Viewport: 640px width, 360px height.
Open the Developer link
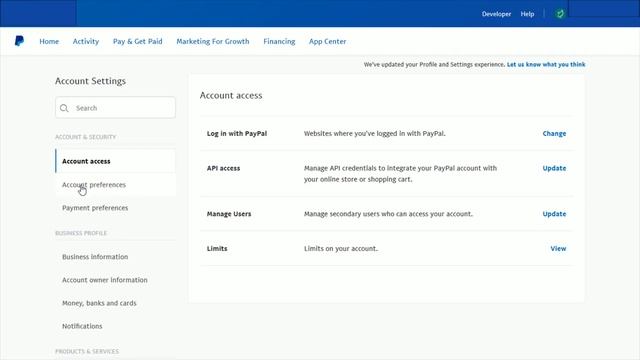tap(496, 14)
